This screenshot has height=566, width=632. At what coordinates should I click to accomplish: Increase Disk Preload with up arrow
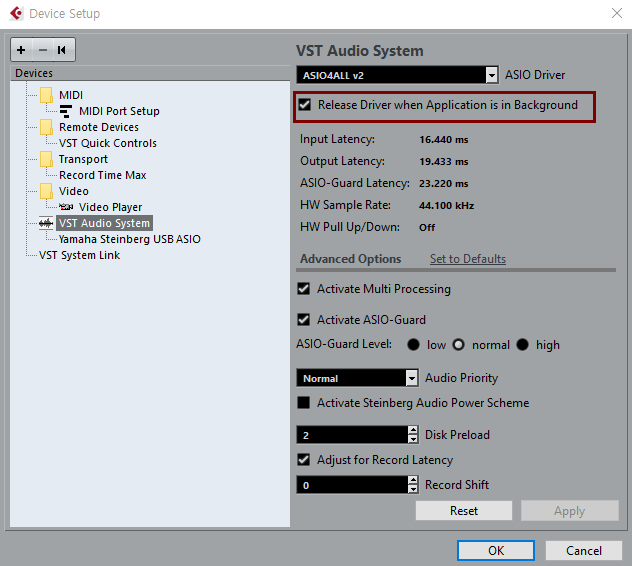[x=413, y=430]
